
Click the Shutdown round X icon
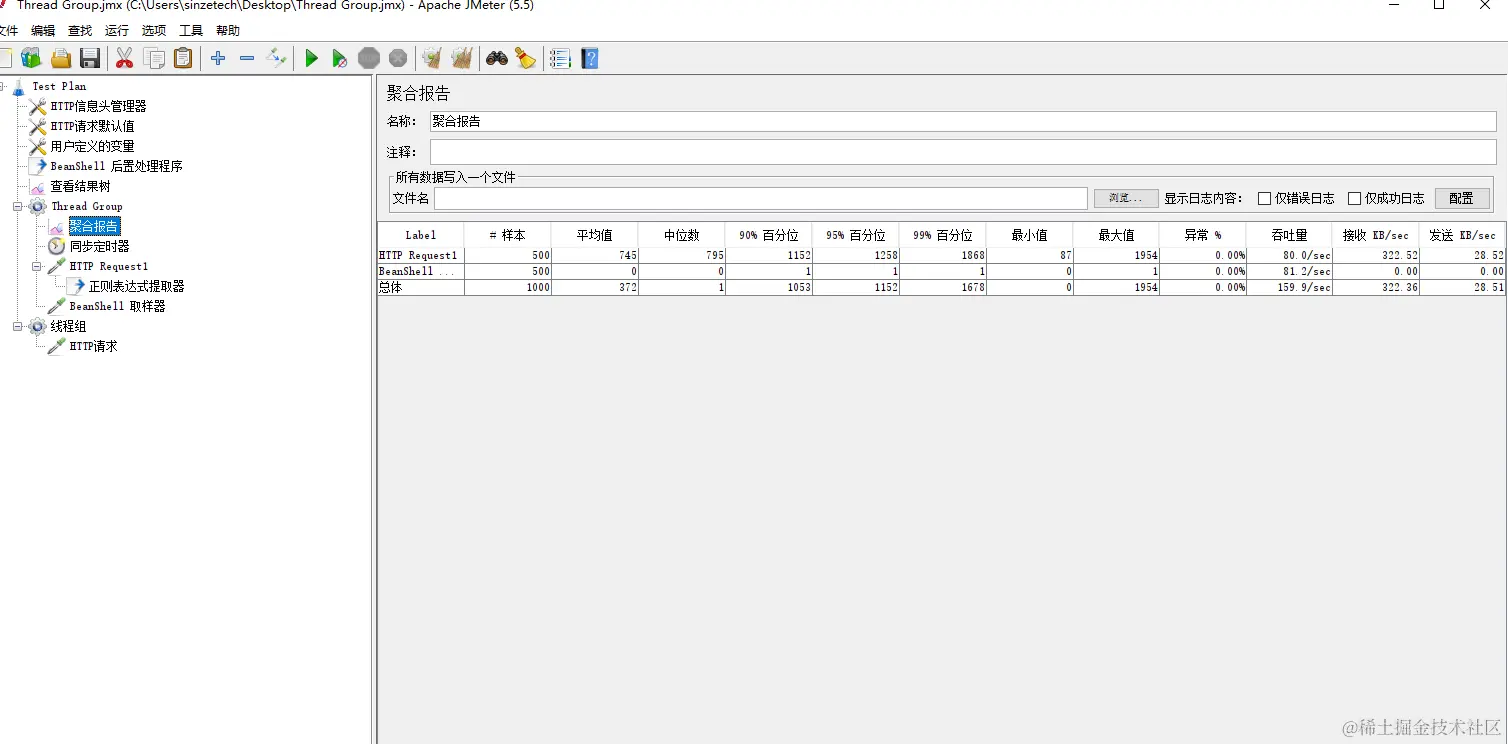[398, 59]
